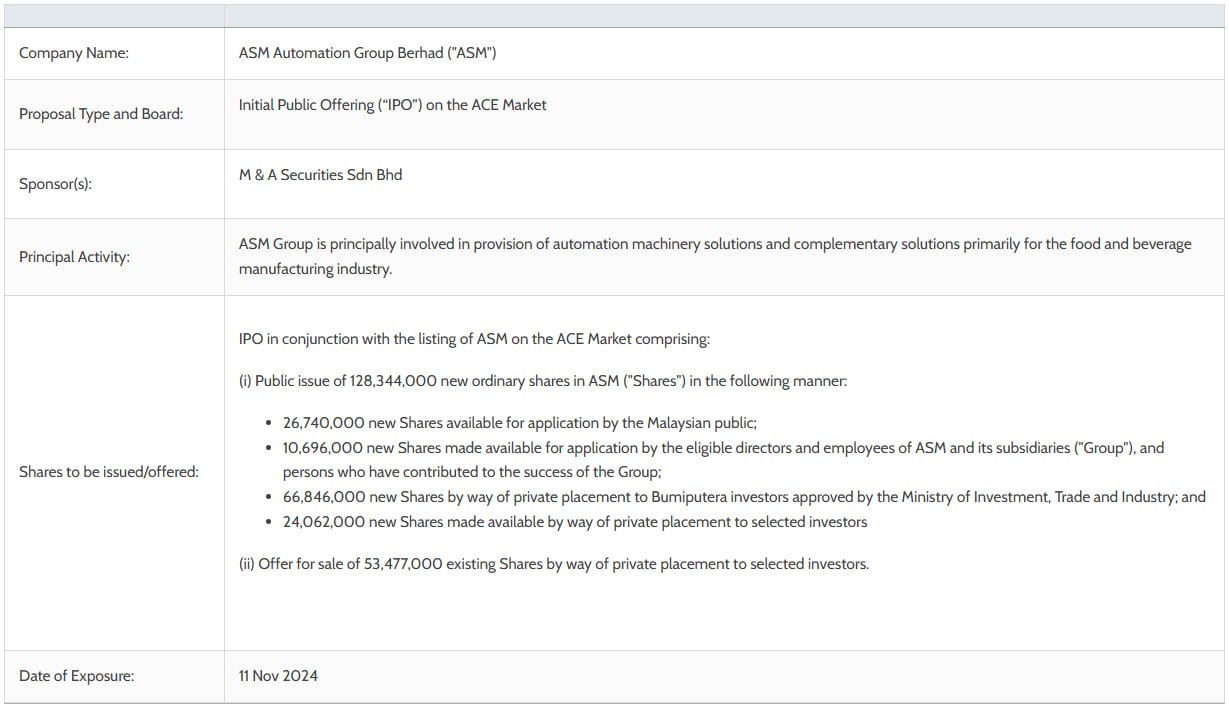Click the principal activity line starting 'ASM Group is principally involved'
Viewport: 1229px width, 708px height.
coord(715,244)
